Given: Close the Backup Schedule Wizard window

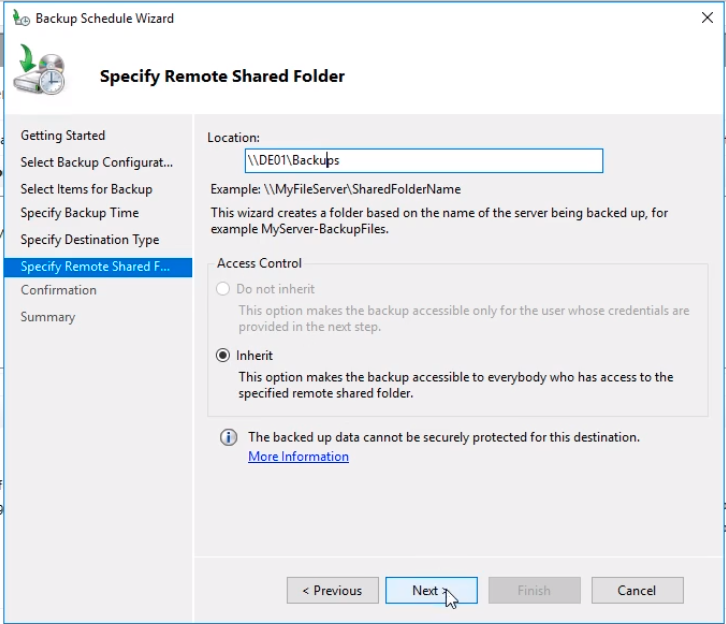Looking at the screenshot, I should tap(707, 18).
